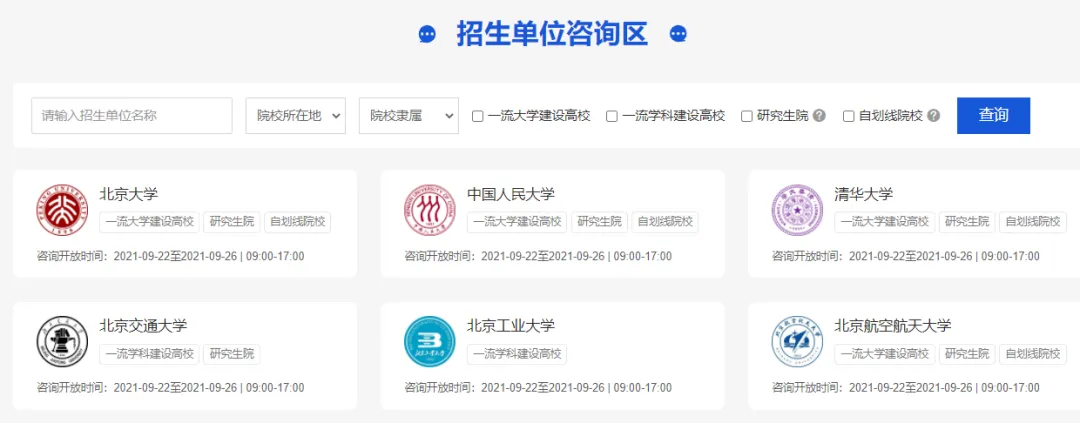Image resolution: width=1080 pixels, height=423 pixels.
Task: Click 咨询开放时间 line on 北京航空航天大学 card
Action: tap(906, 388)
